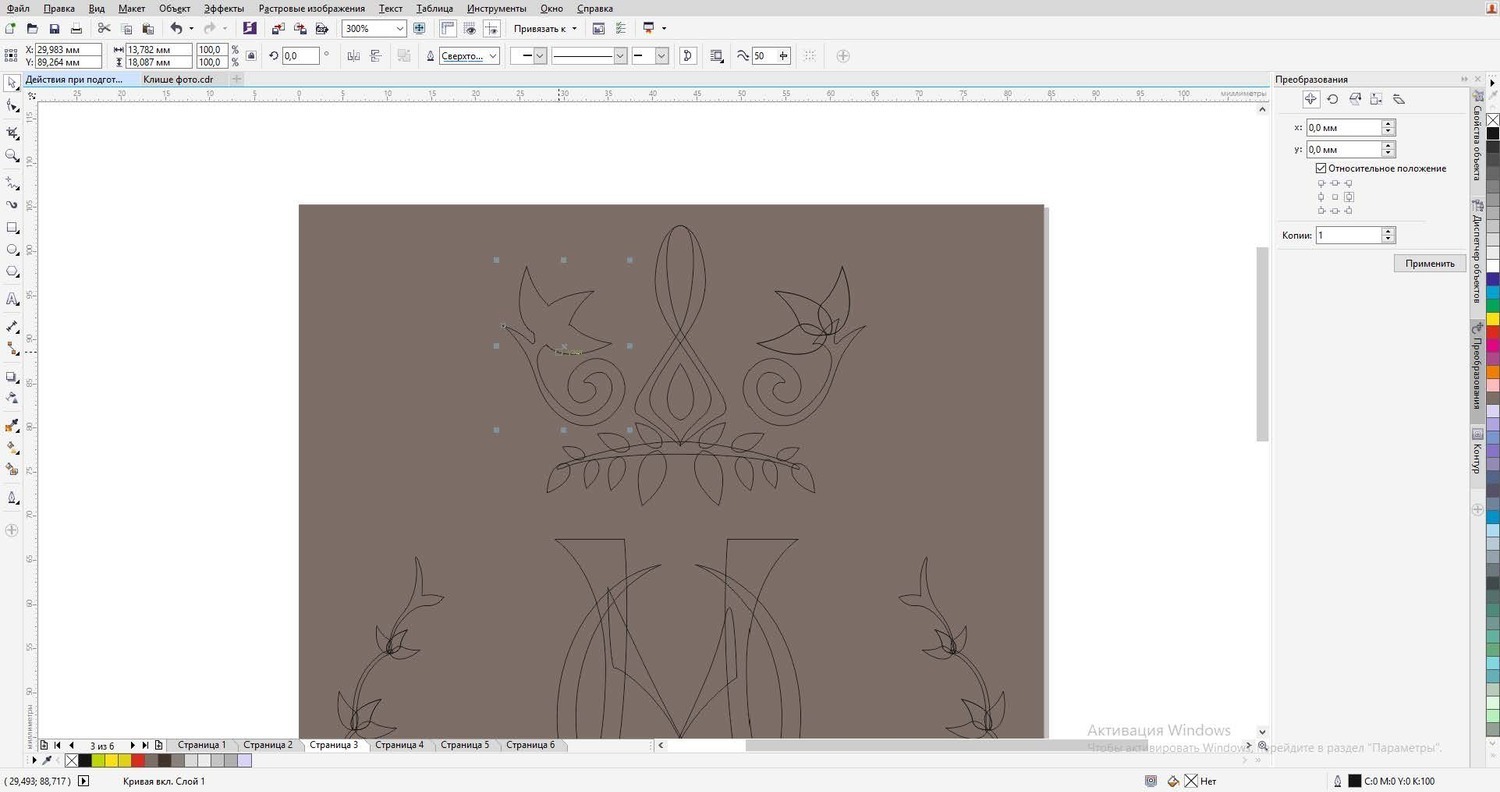Click the Publish to PDF icon
Screen dimensions: 1500x792
[x=322, y=29]
